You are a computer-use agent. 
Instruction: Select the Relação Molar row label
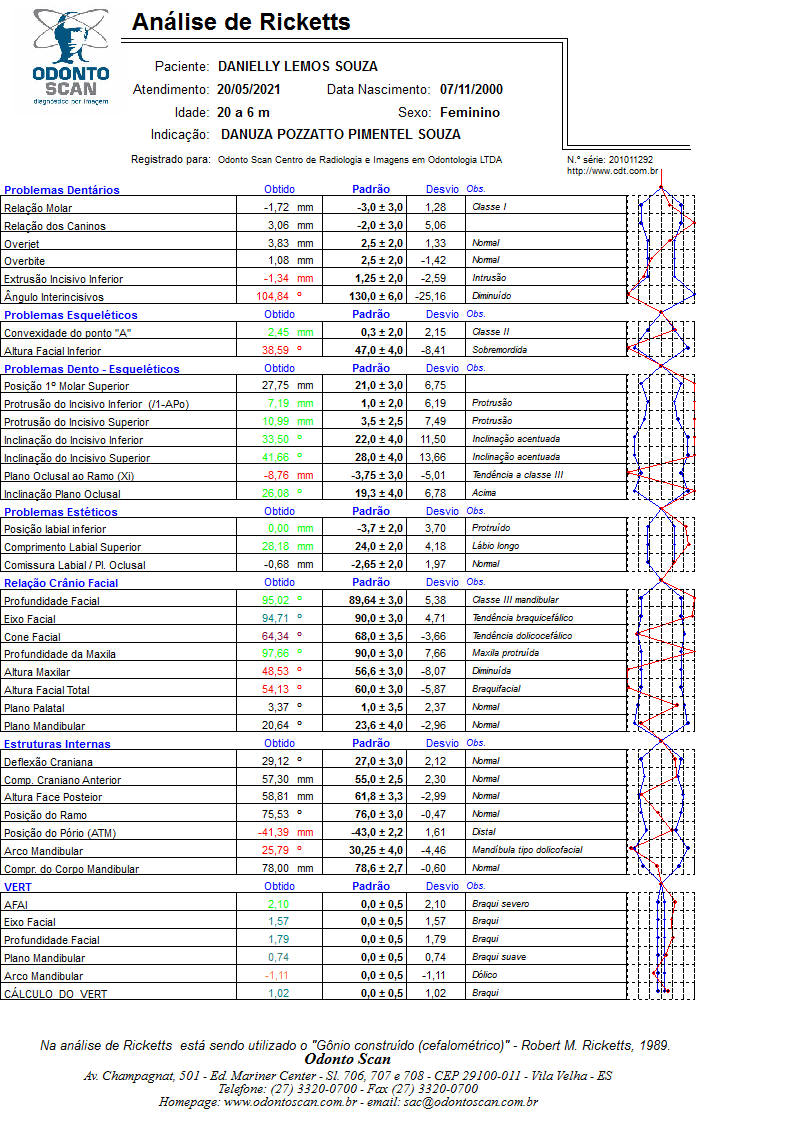pyautogui.click(x=38, y=208)
